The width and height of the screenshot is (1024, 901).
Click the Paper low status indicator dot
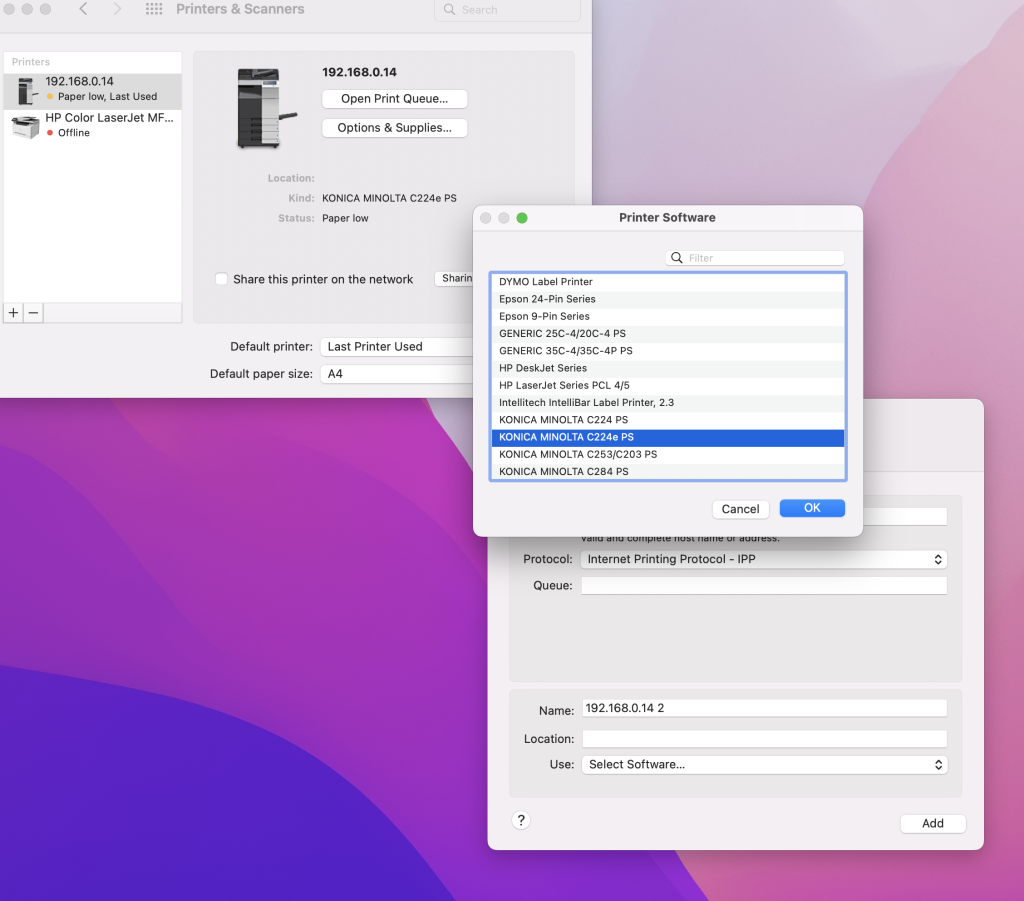50,97
